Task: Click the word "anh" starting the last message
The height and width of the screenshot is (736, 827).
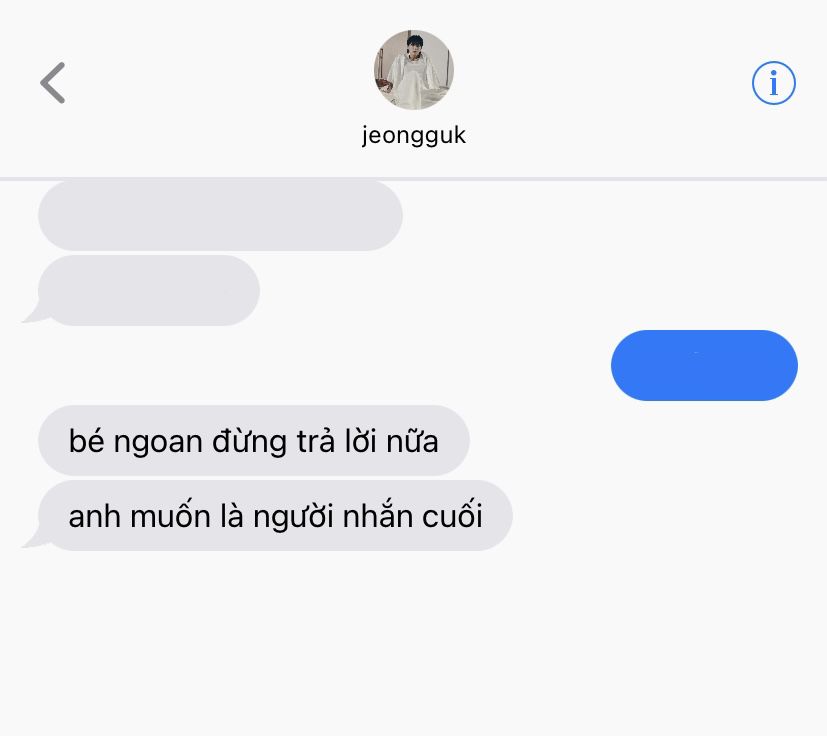Action: point(94,515)
